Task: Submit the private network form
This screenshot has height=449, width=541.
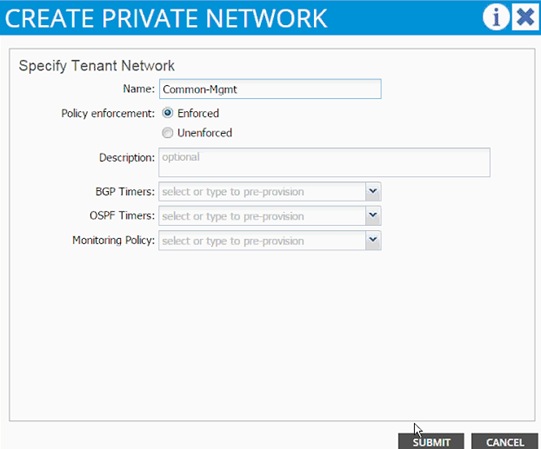Action: (431, 441)
